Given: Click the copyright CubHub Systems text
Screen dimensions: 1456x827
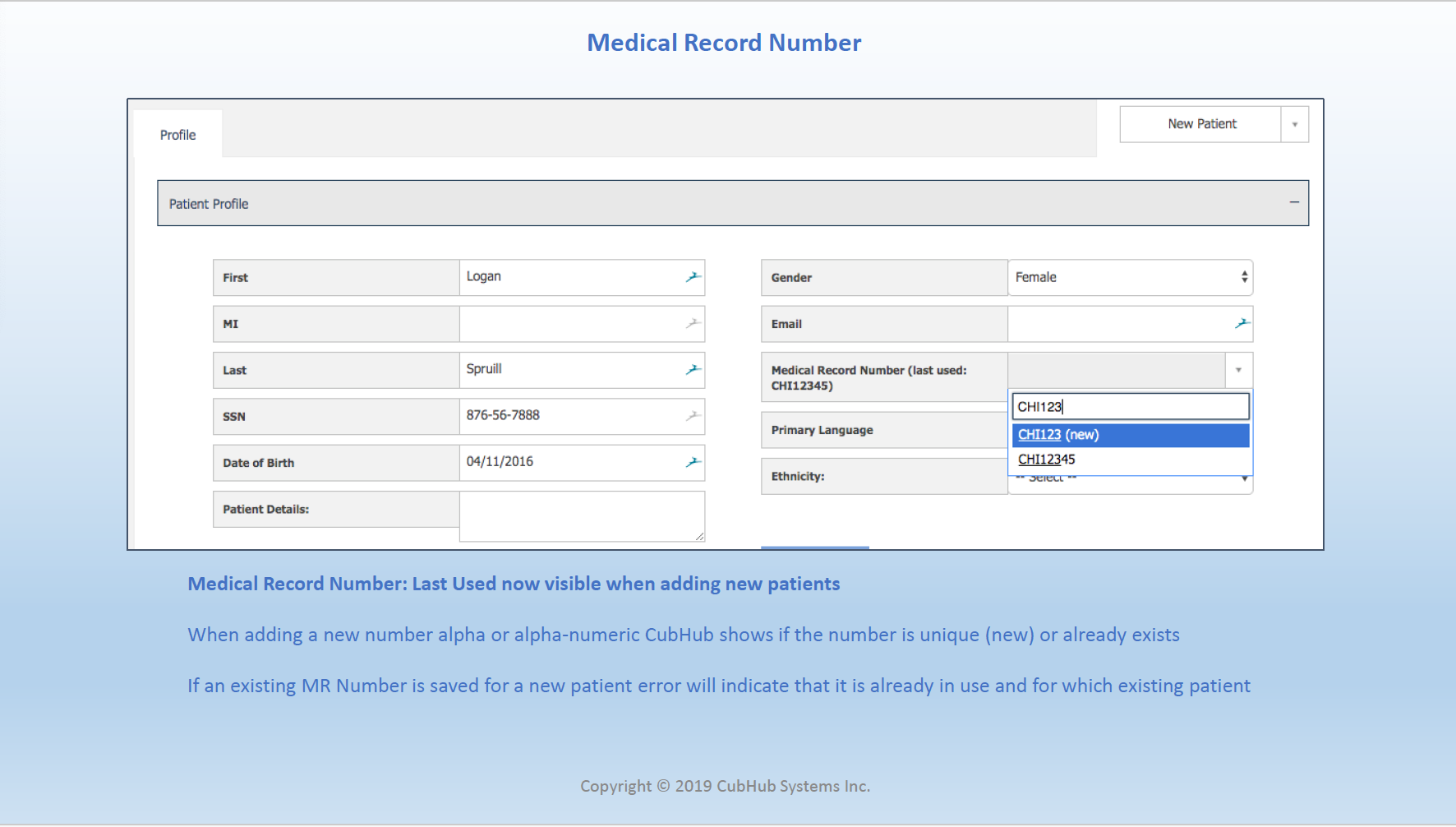Looking at the screenshot, I should coord(725,786).
